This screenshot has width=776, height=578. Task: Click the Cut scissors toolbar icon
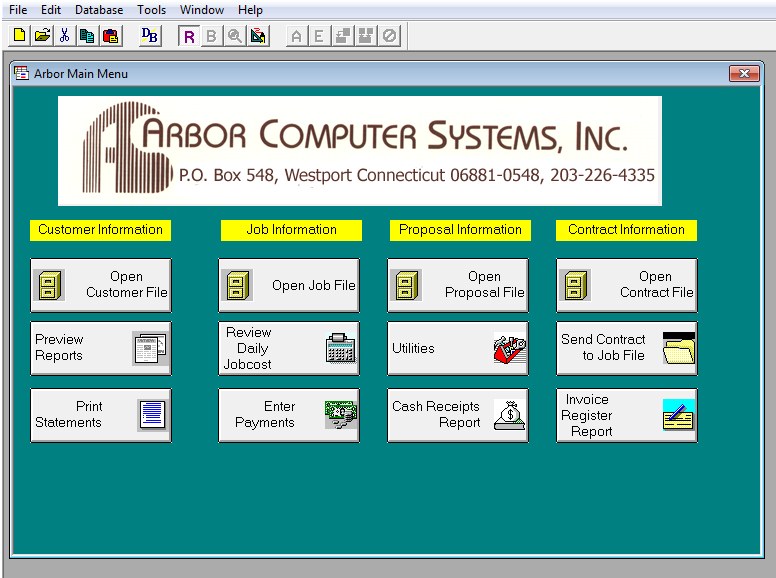click(x=64, y=36)
